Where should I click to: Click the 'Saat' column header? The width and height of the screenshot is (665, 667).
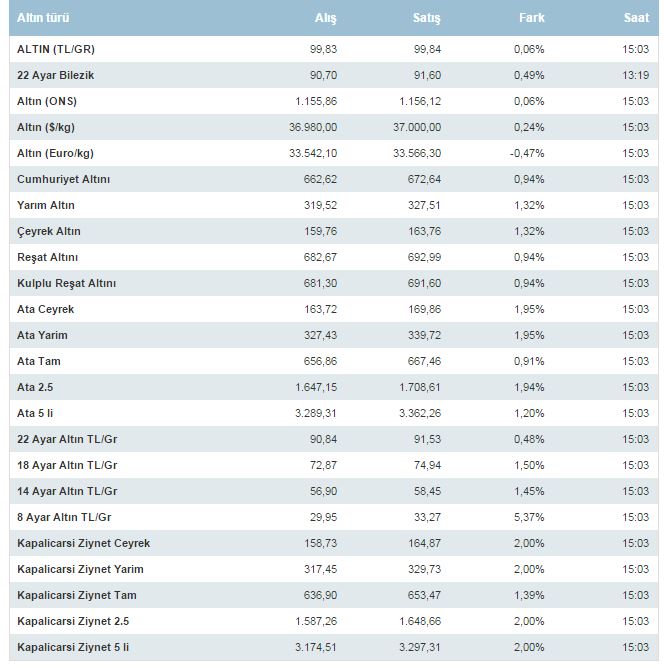pyautogui.click(x=636, y=18)
